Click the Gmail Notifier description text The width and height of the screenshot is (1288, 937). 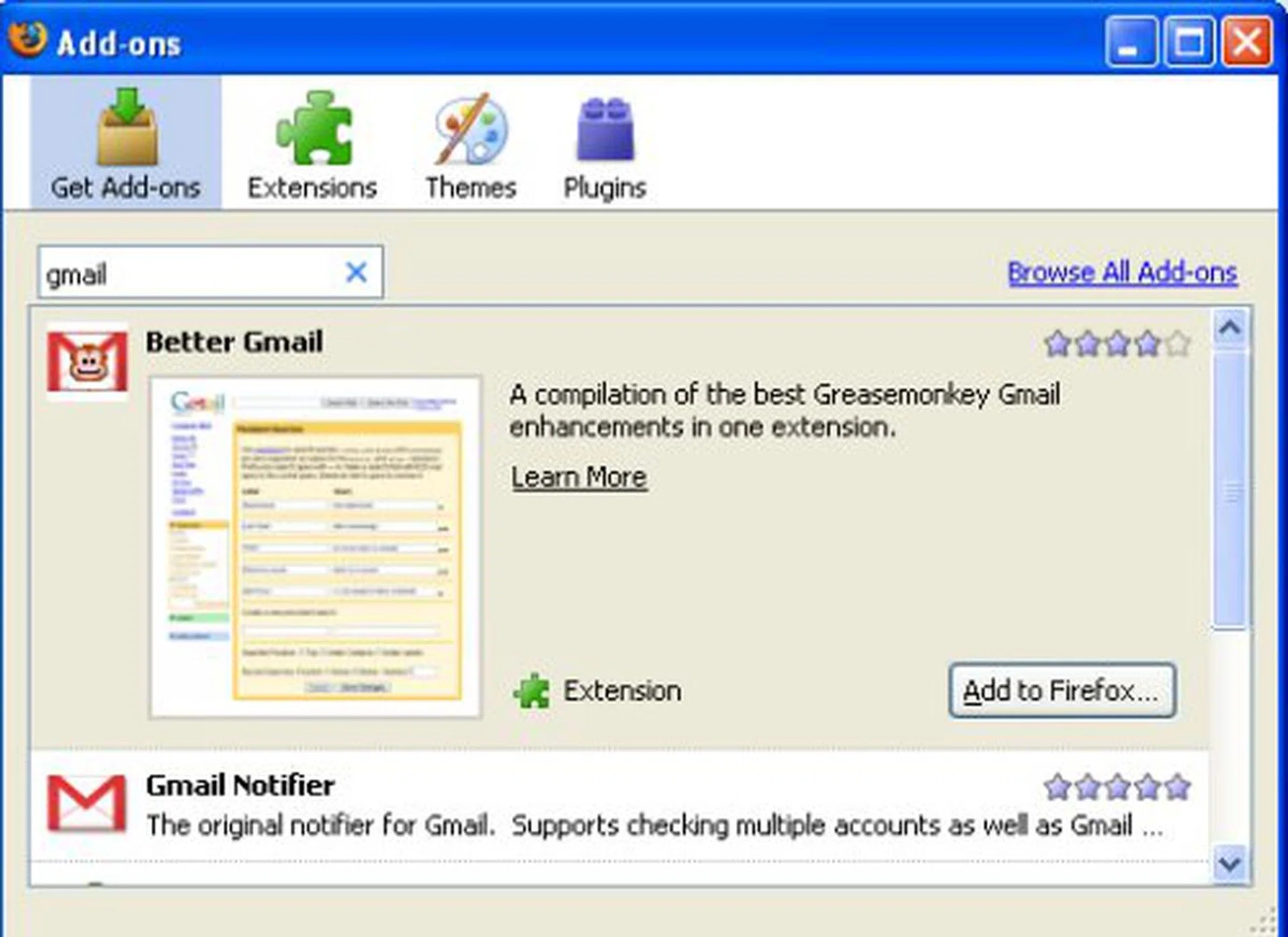(x=655, y=826)
